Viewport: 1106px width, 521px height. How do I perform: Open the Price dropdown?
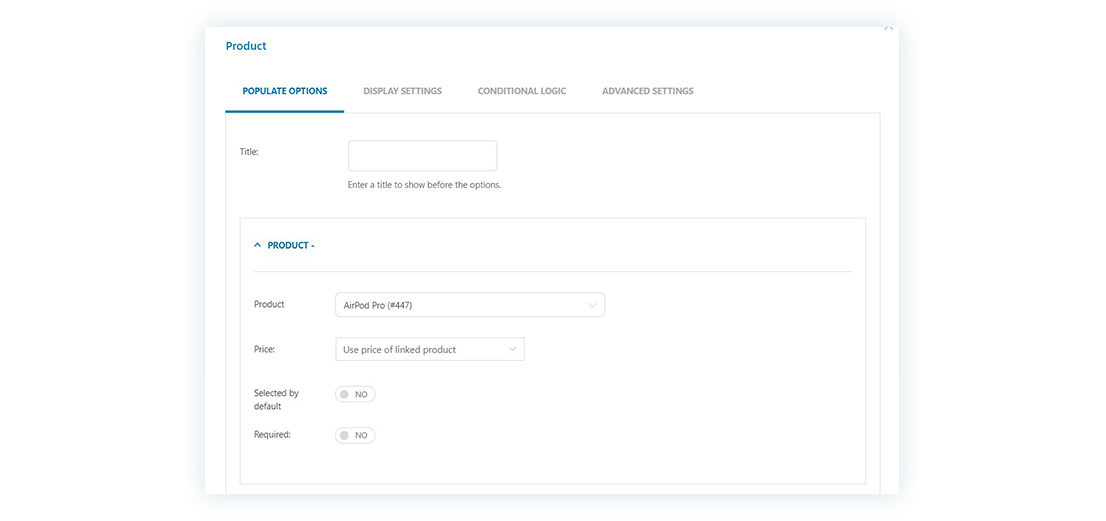(x=430, y=349)
